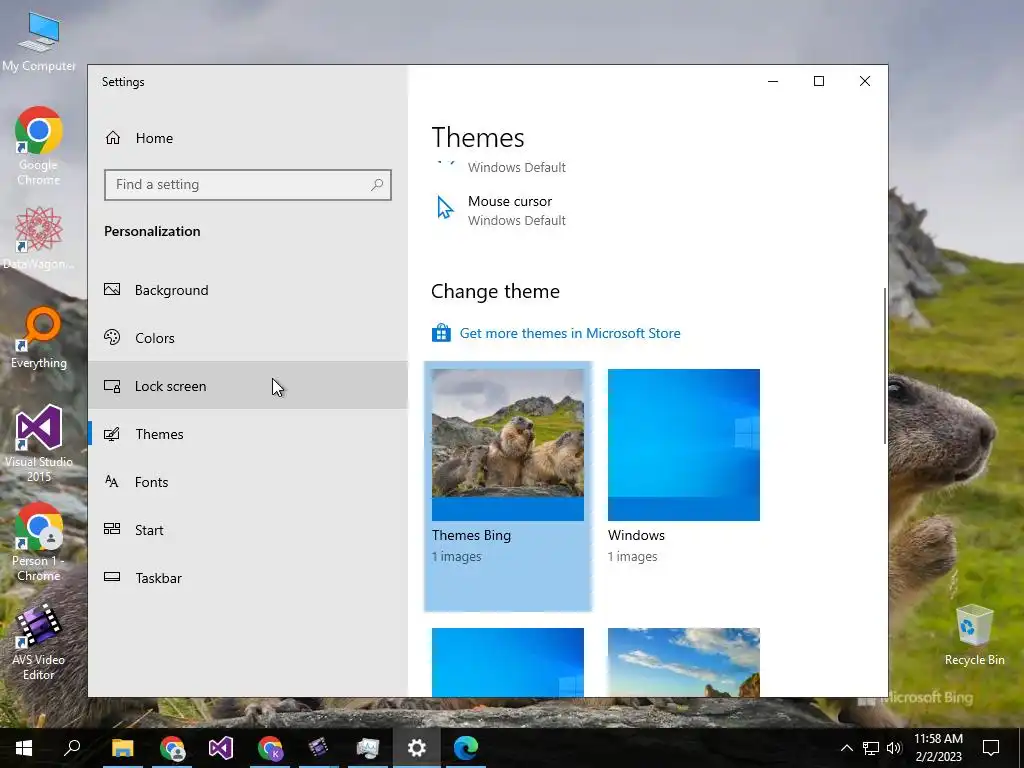Click the Lock screen icon in sidebar

click(112, 386)
